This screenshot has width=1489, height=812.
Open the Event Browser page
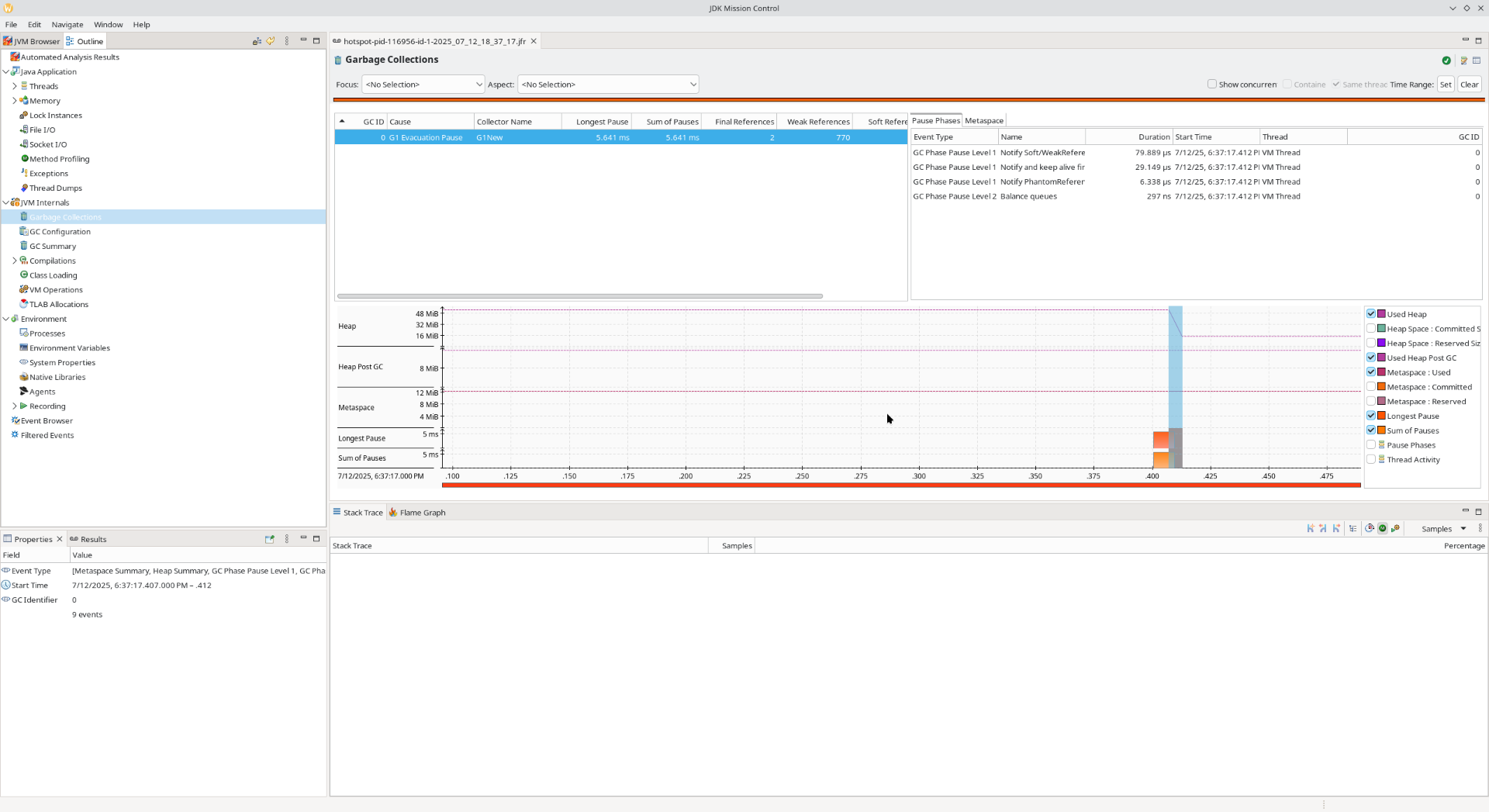pyautogui.click(x=47, y=420)
